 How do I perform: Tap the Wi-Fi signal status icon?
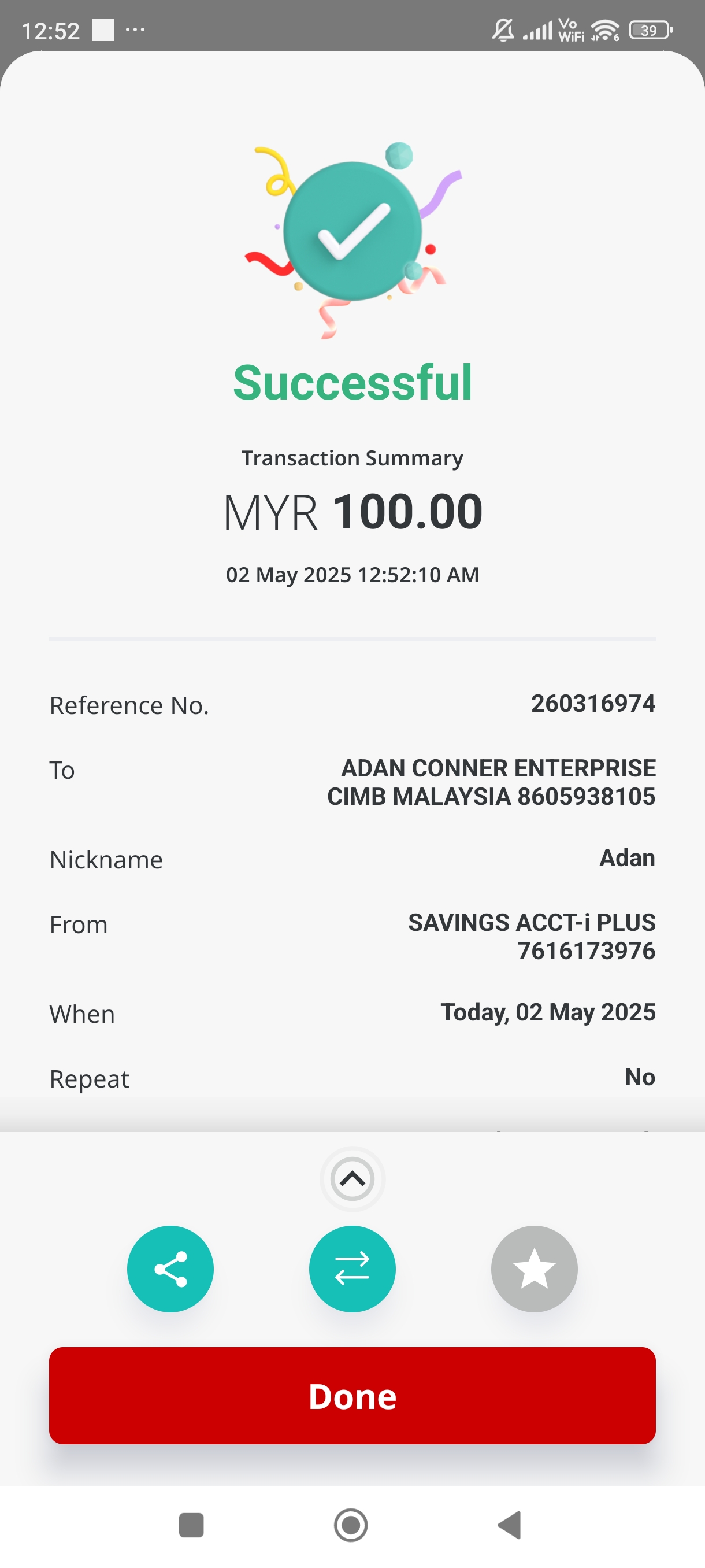tap(604, 30)
